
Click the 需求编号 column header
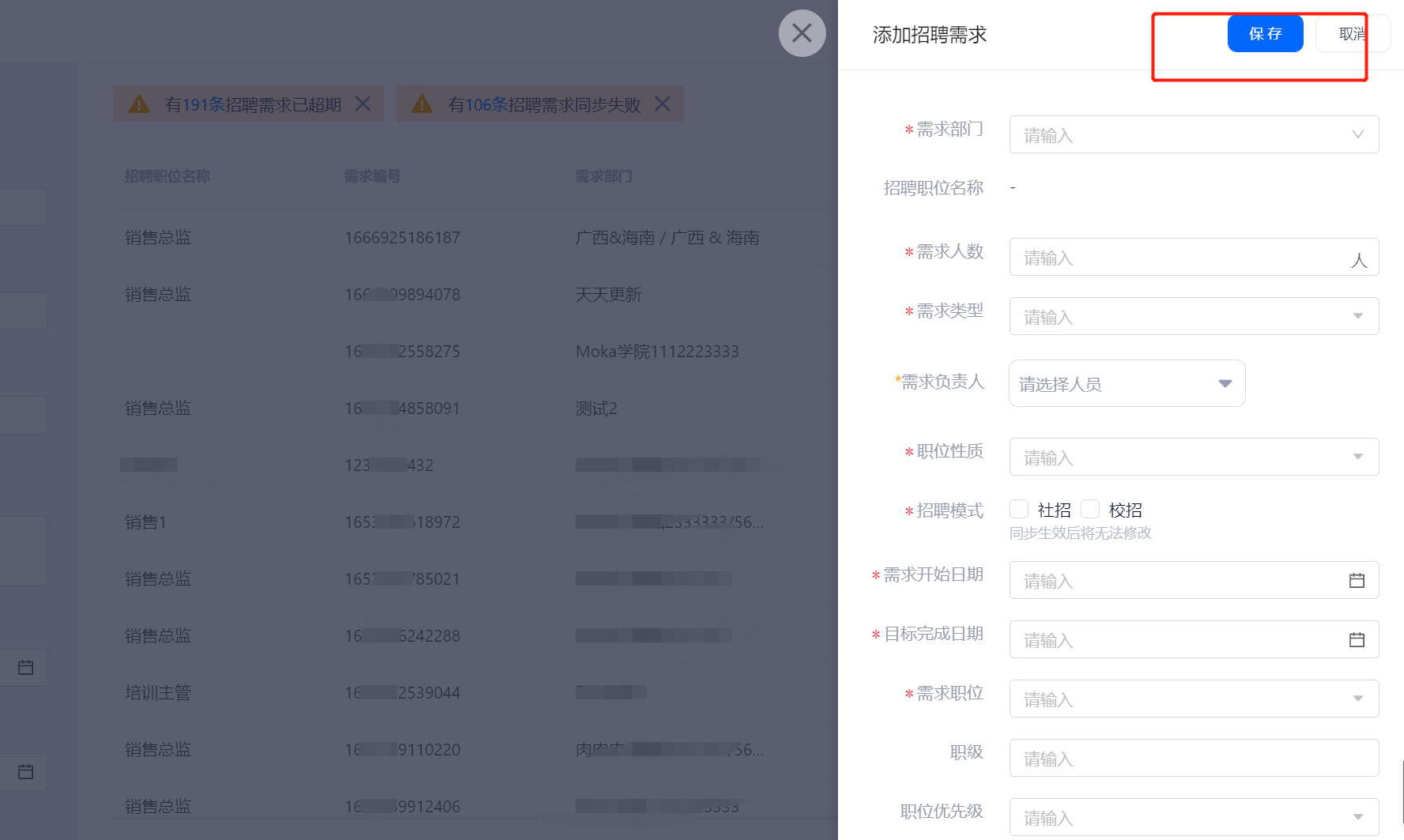(372, 176)
